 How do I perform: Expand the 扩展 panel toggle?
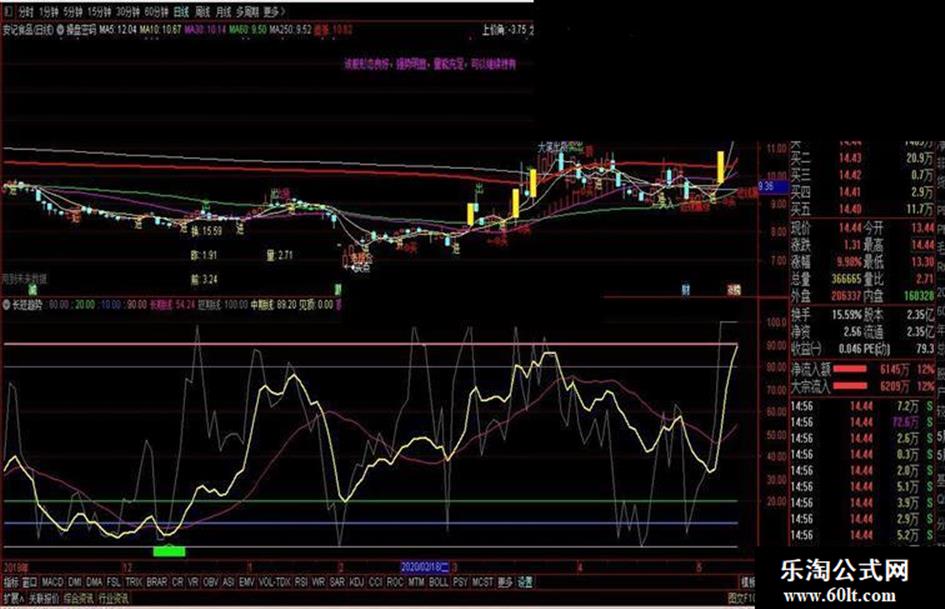coord(13,598)
